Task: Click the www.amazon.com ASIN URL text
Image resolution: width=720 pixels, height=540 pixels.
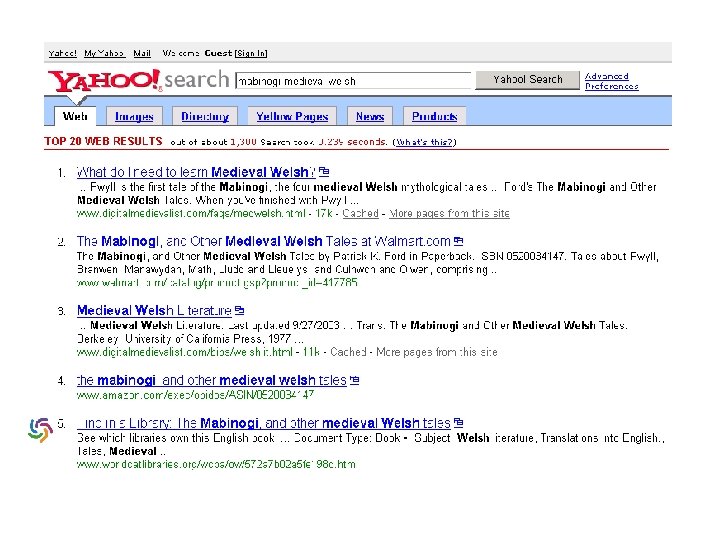Action: 196,394
